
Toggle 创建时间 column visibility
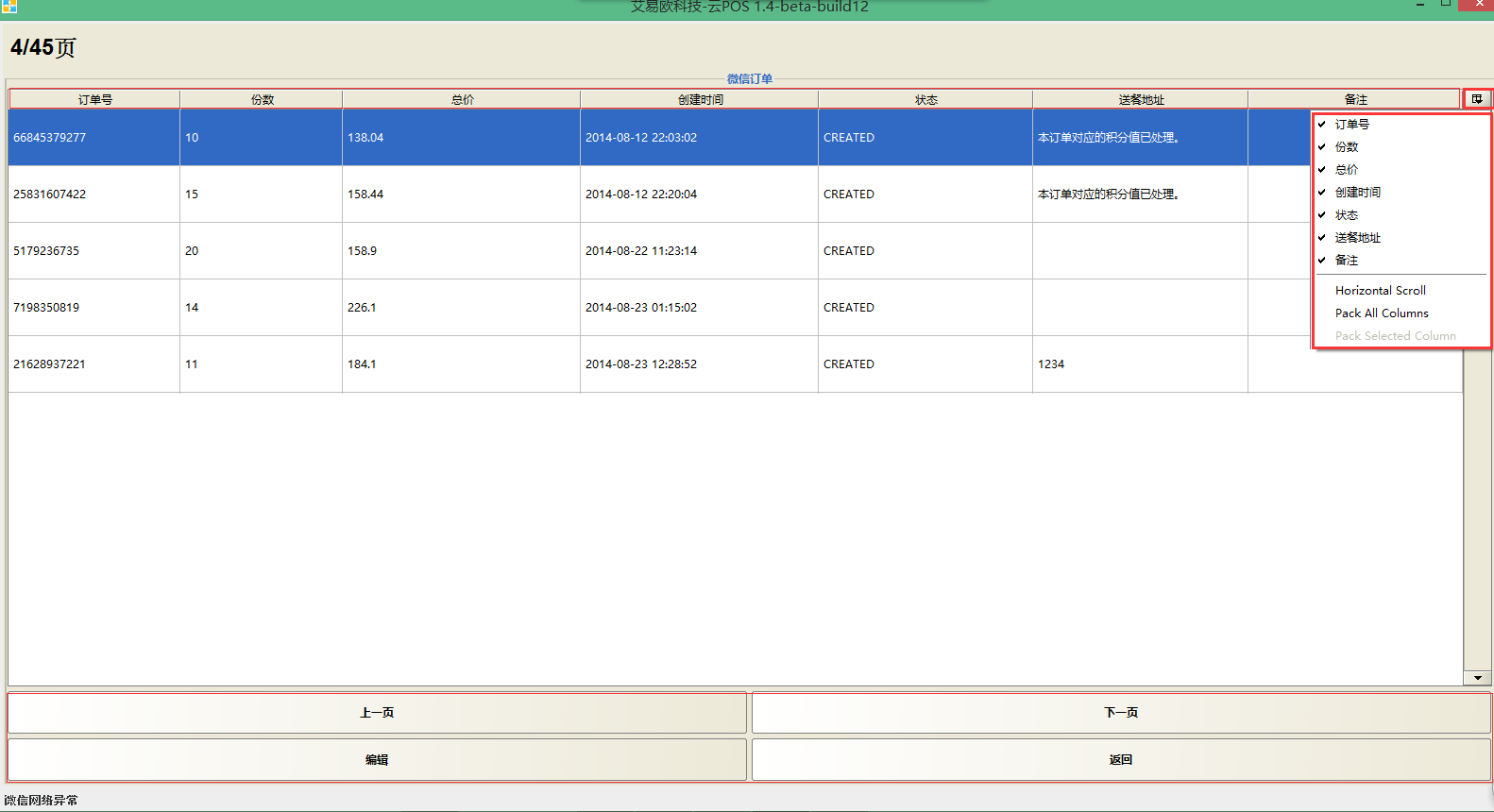(x=1357, y=193)
